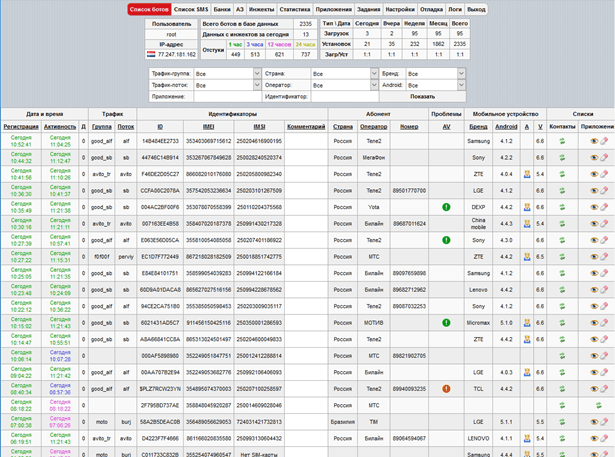Click the admin icon in the A8A66841CC8A row
Viewport: 615px width, 457px height.
(527, 339)
